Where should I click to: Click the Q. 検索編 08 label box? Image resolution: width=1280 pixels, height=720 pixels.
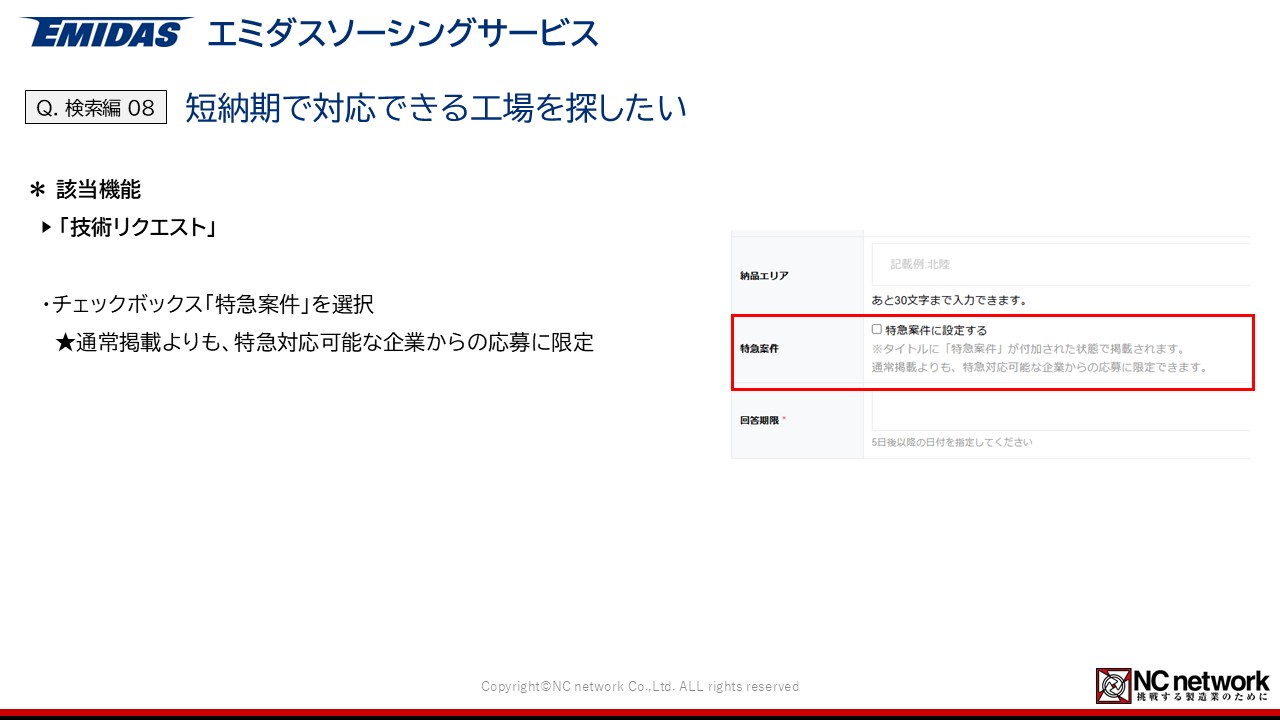96,108
